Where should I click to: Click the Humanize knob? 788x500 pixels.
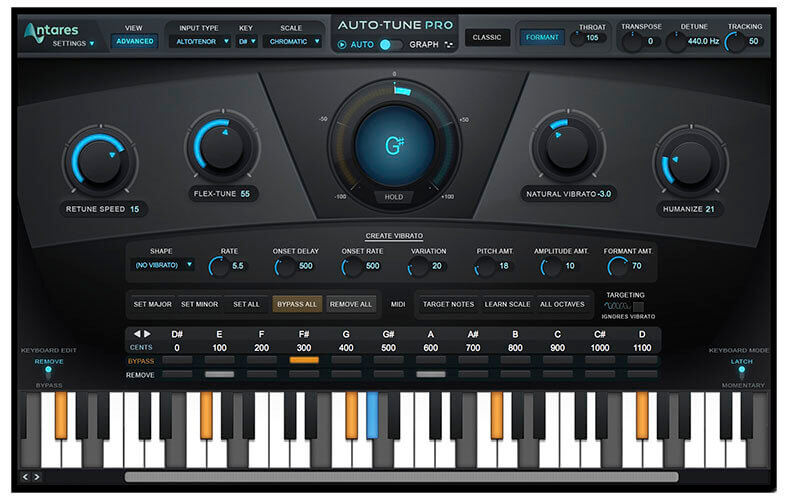(690, 162)
